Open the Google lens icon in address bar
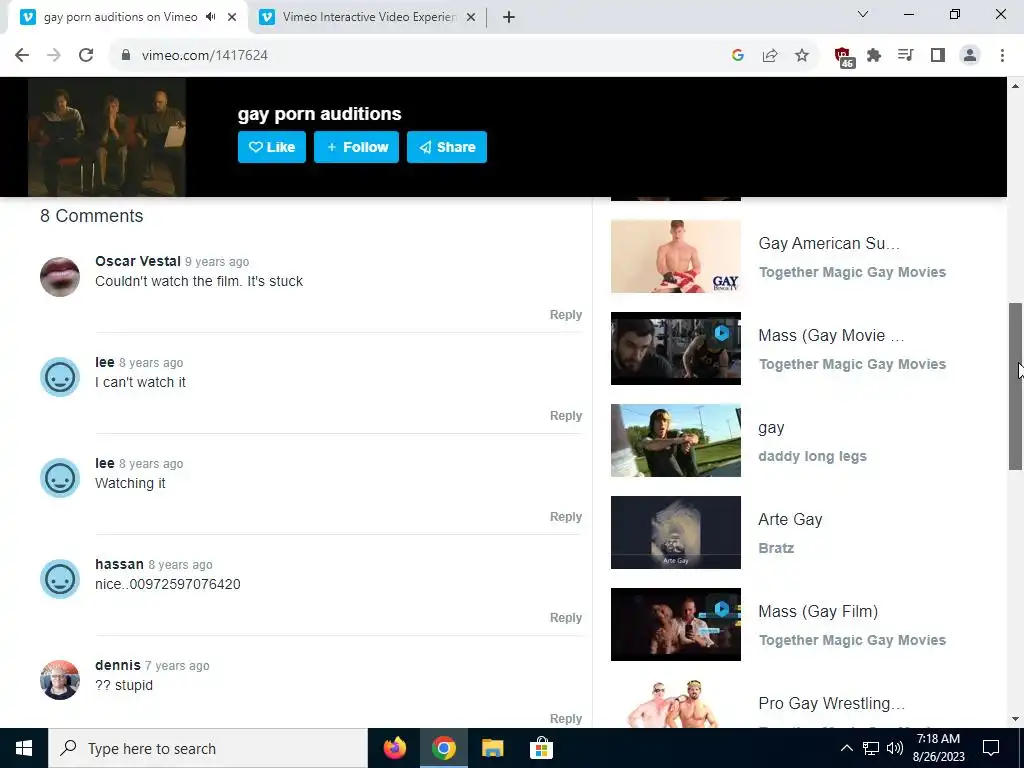Viewport: 1024px width, 768px height. [738, 56]
